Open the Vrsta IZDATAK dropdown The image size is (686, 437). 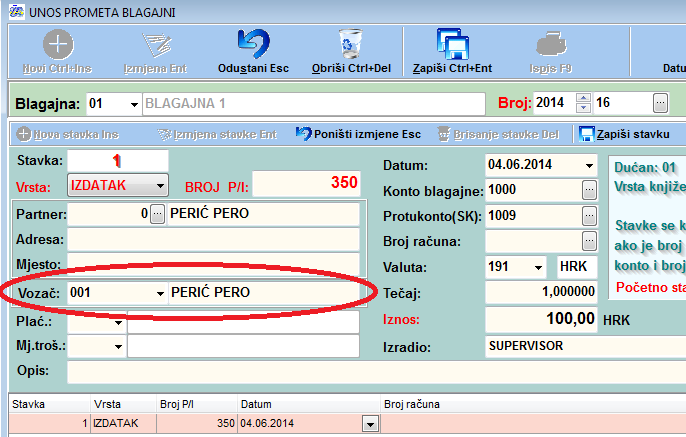pos(161,186)
